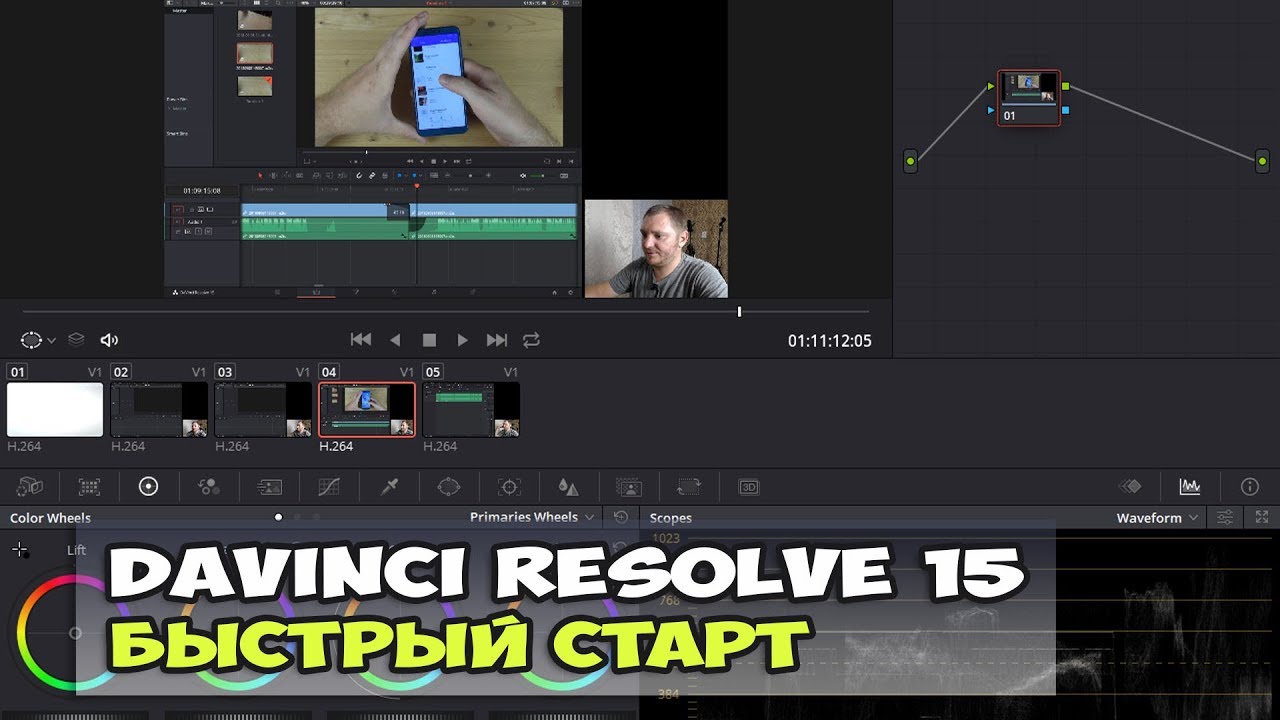Image resolution: width=1280 pixels, height=720 pixels.
Task: Click the V1 label above clip 05
Action: [x=510, y=372]
